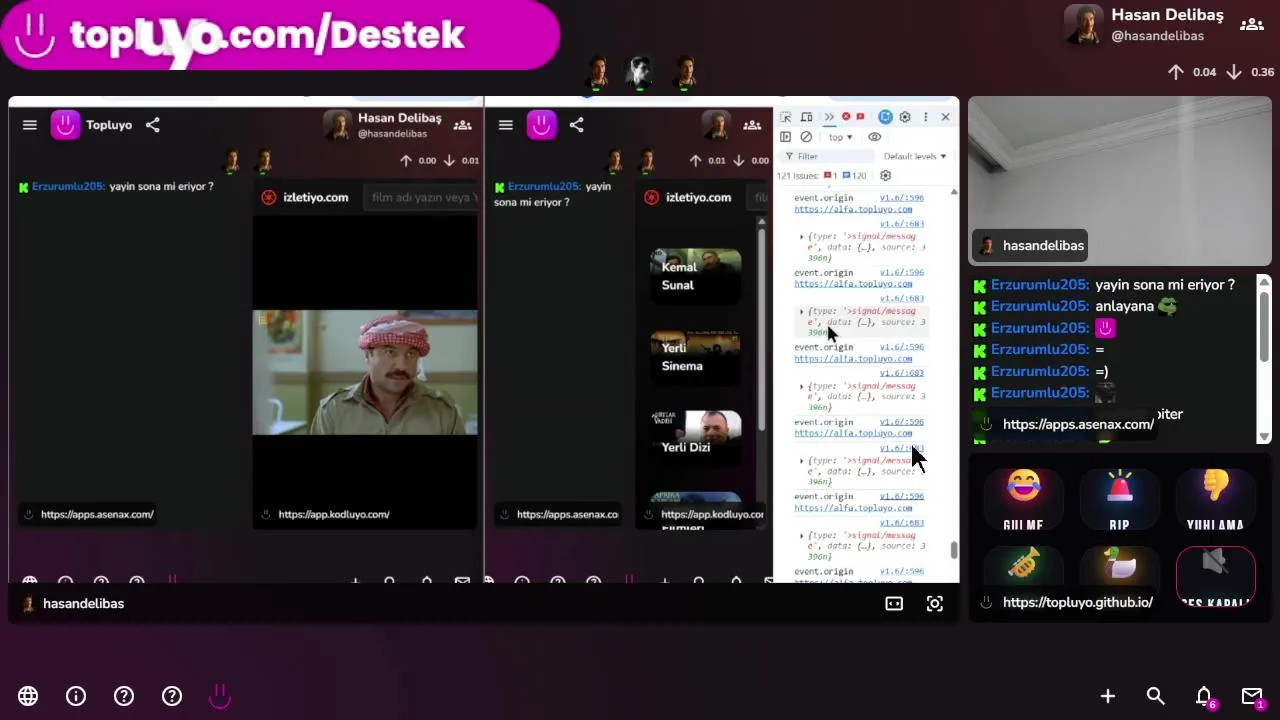Open the Yerli Sinema category
Image resolution: width=1280 pixels, height=720 pixels.
tap(696, 357)
